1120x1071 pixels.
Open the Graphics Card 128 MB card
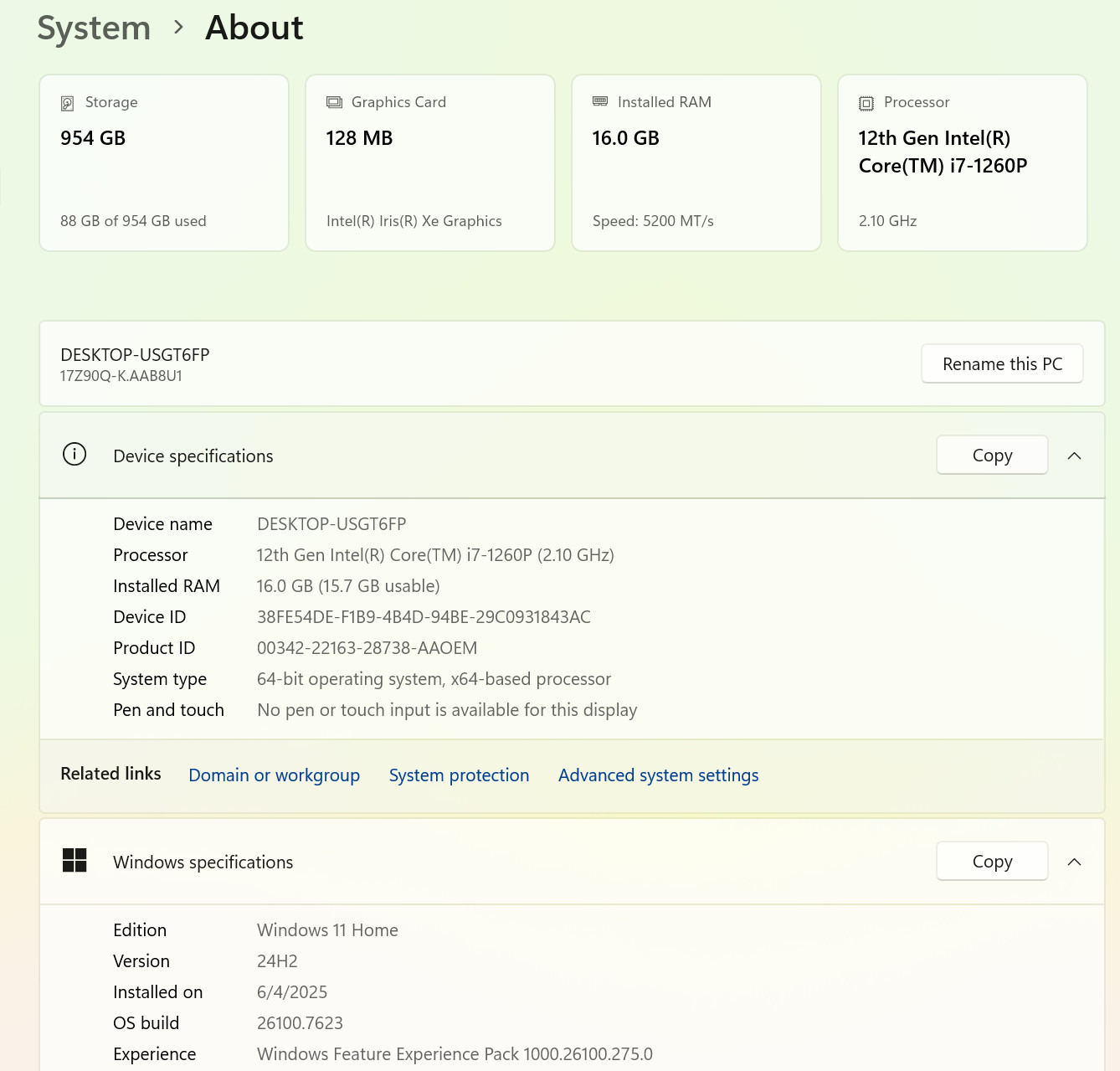[430, 162]
